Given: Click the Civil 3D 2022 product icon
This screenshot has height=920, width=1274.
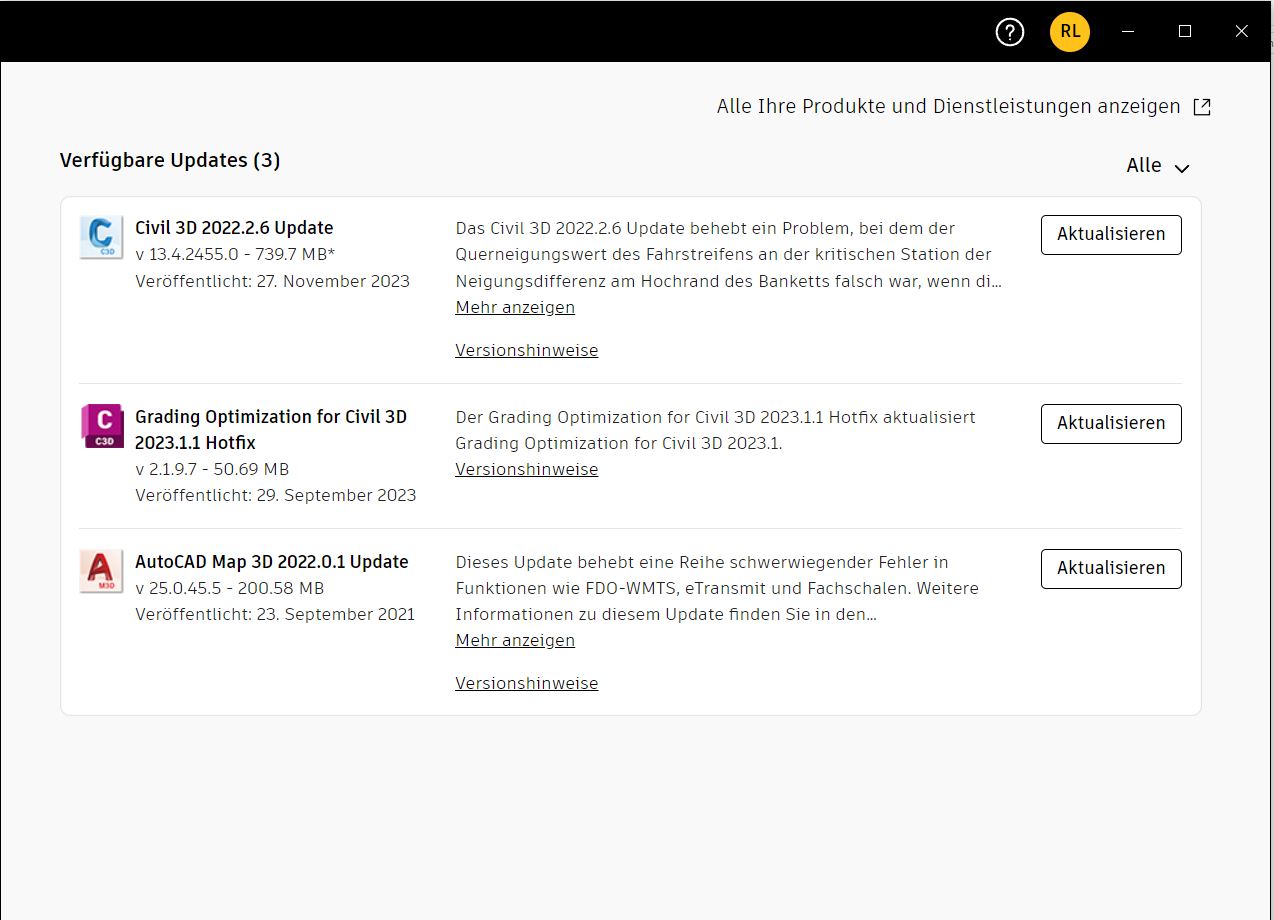Looking at the screenshot, I should coord(101,237).
